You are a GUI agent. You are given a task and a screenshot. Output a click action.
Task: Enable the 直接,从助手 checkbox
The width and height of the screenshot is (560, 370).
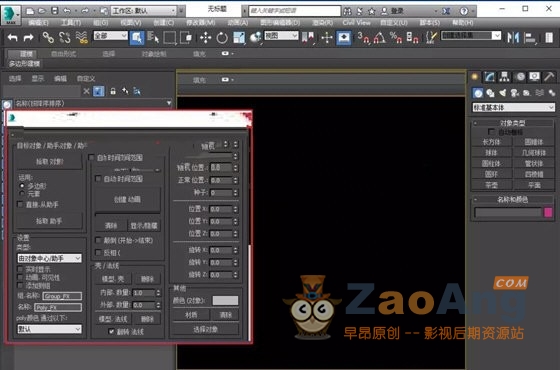click(20, 205)
